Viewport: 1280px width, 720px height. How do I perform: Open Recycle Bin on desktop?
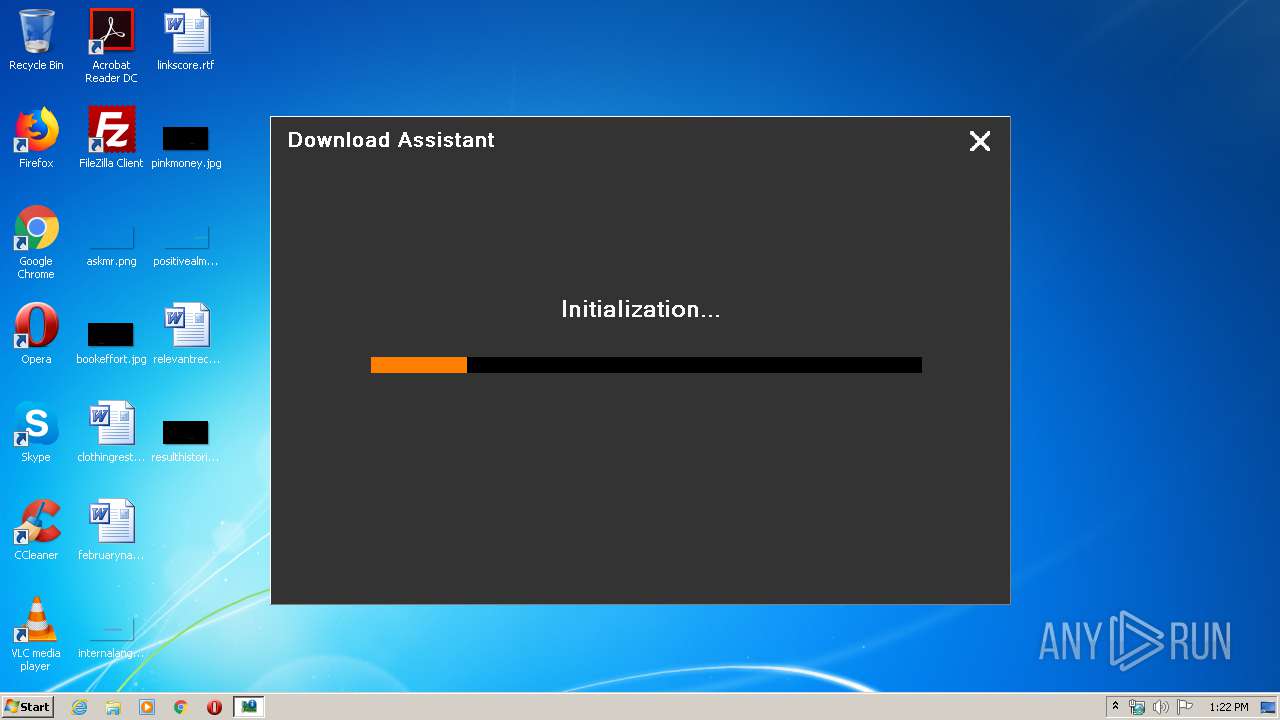(x=36, y=40)
